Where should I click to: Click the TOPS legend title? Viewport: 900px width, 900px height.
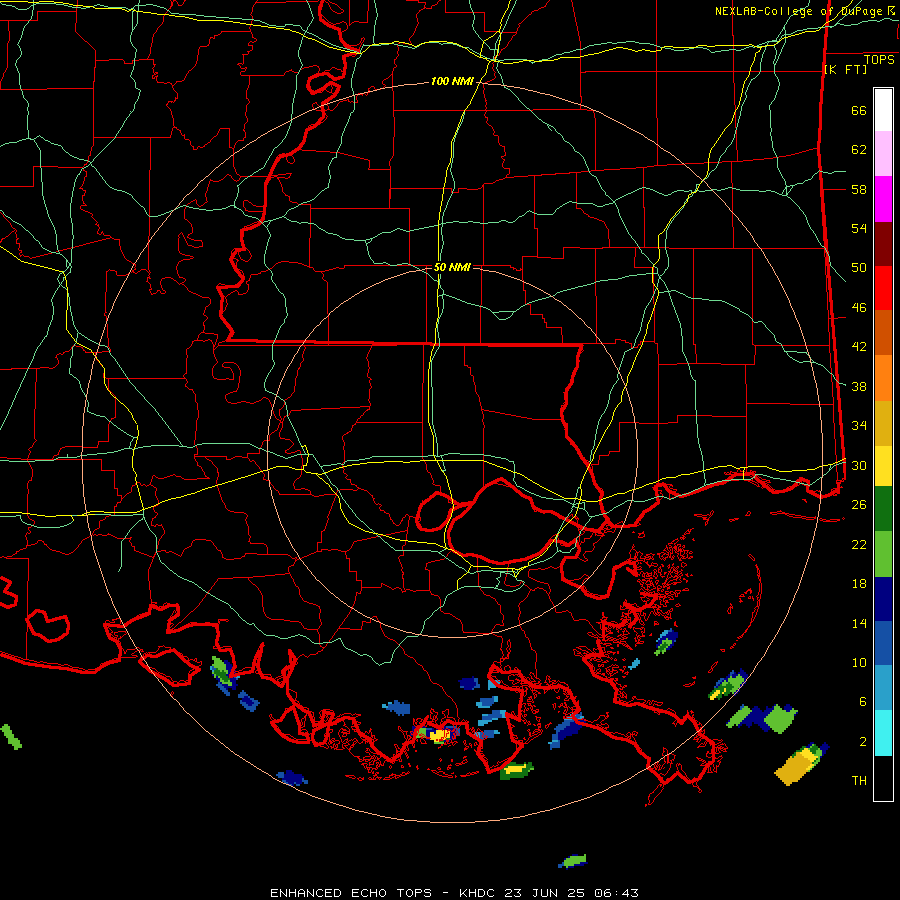tap(879, 59)
